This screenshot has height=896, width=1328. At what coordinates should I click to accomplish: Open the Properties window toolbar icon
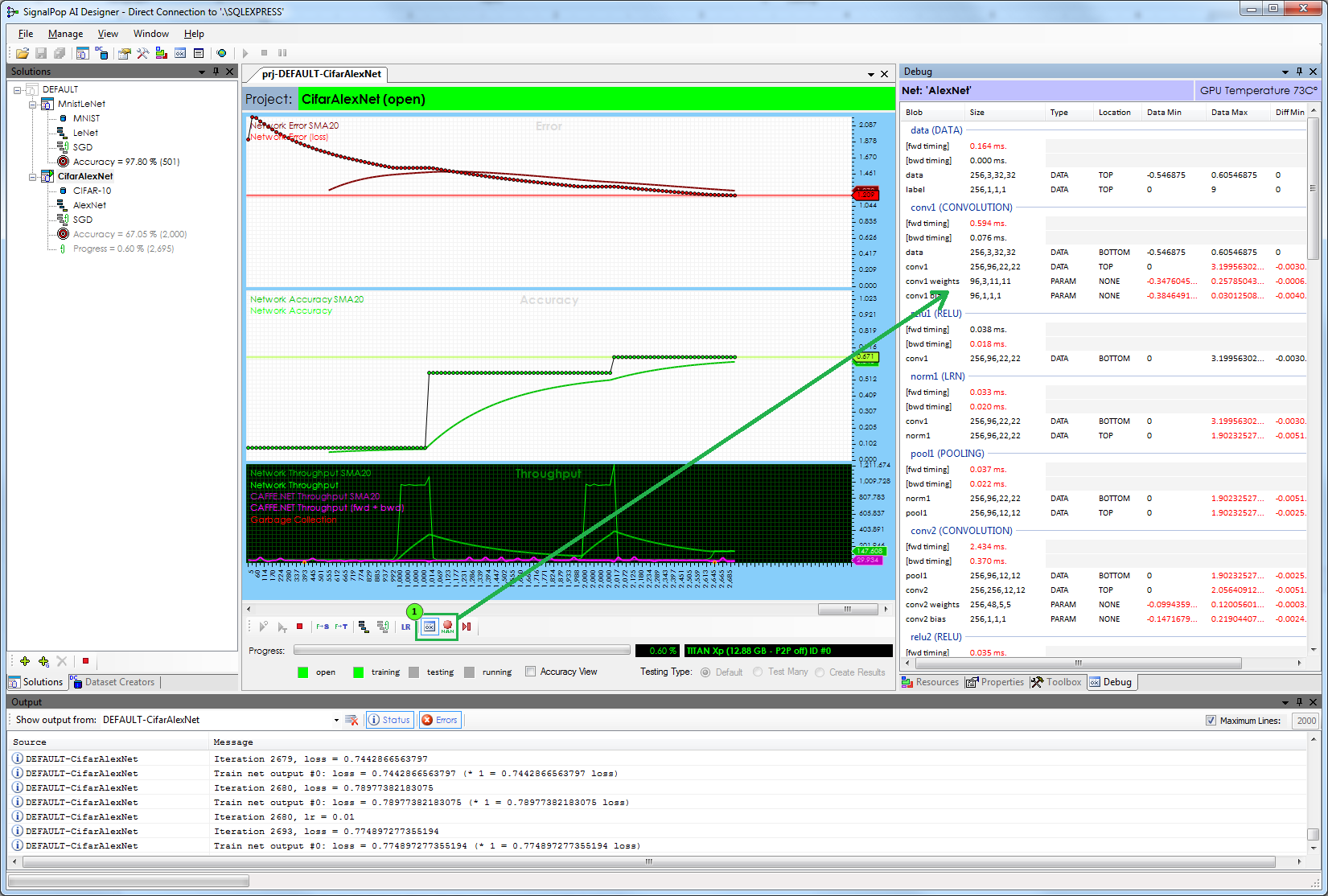(124, 53)
